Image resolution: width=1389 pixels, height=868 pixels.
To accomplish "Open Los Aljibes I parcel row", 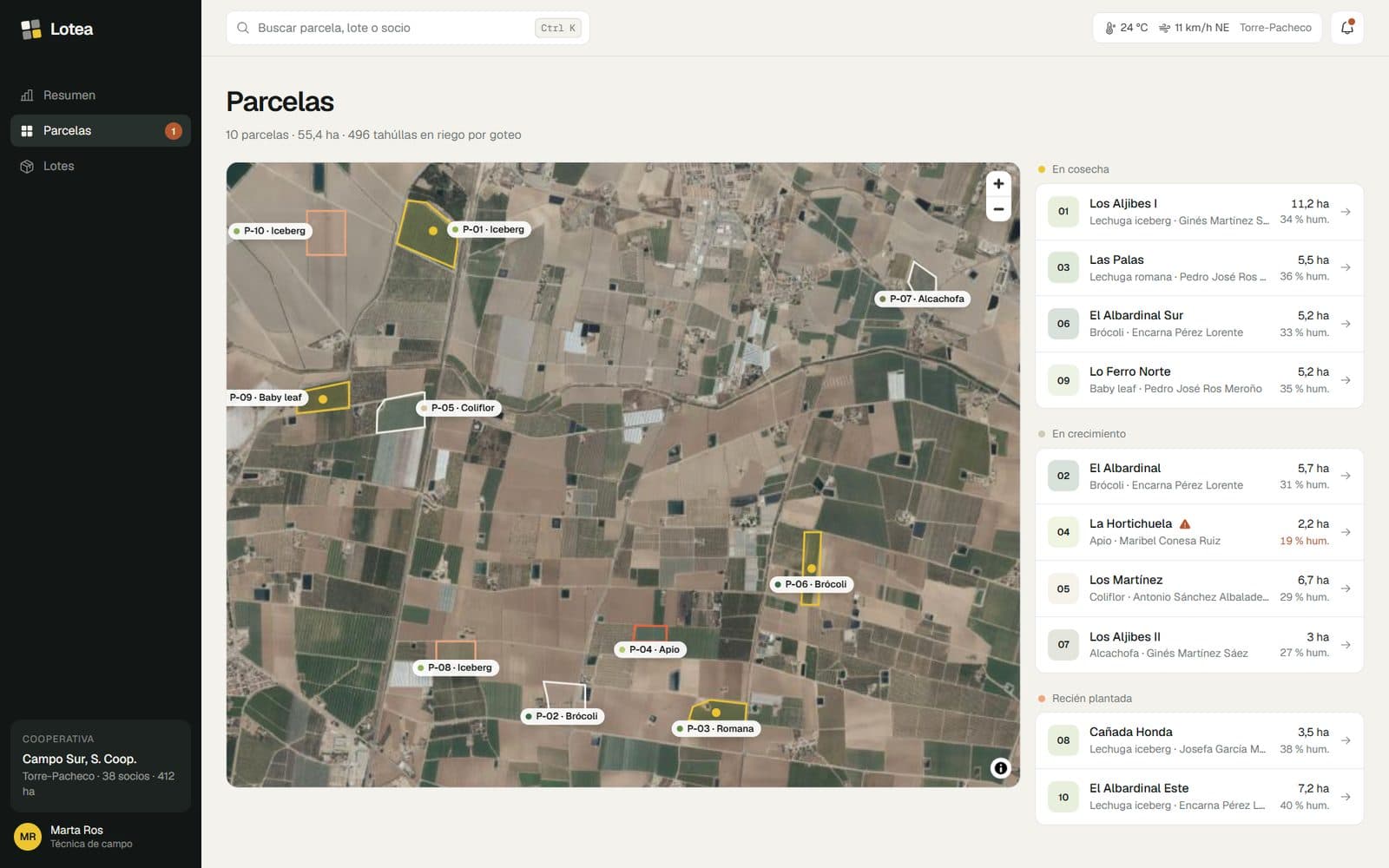I will [1200, 212].
